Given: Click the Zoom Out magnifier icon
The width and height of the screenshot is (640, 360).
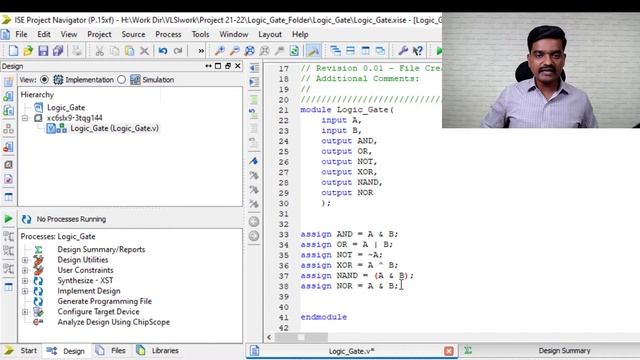Looking at the screenshot, I should tap(235, 51).
